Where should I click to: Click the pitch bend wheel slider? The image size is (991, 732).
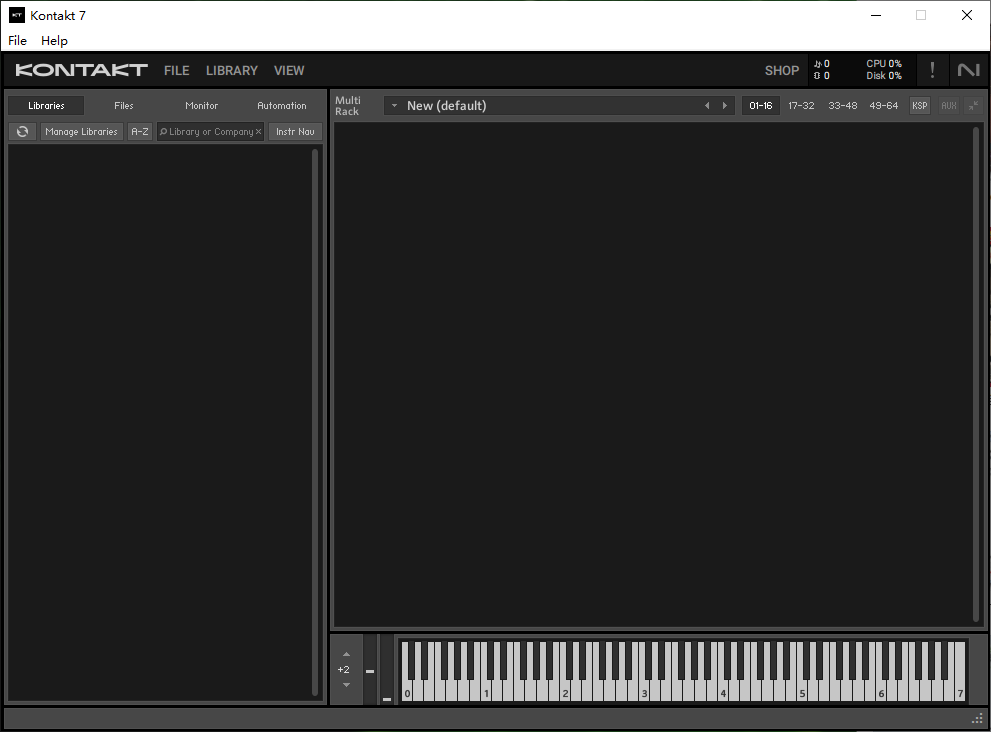tap(370, 669)
